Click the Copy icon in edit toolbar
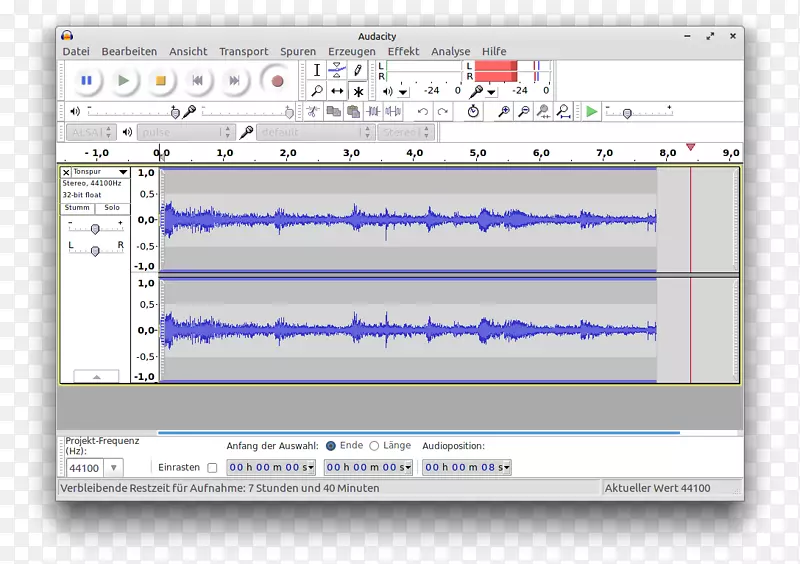Viewport: 800px width, 564px height. pyautogui.click(x=334, y=111)
